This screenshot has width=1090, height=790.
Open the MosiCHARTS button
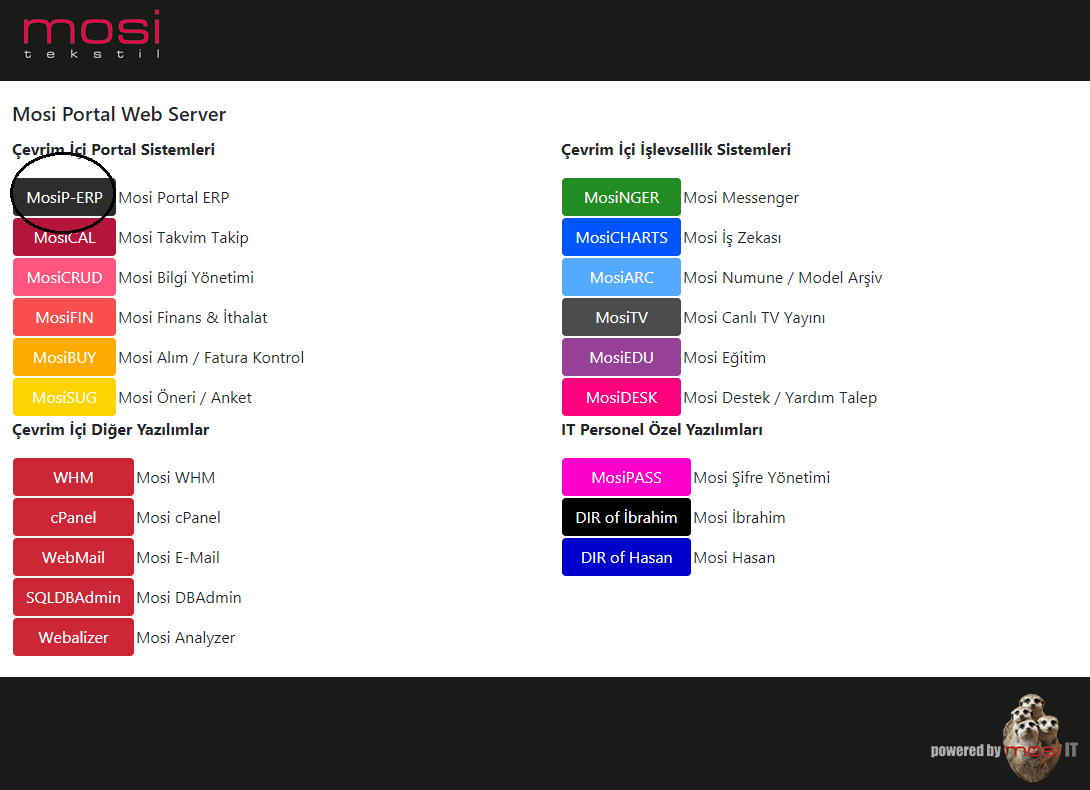point(621,238)
